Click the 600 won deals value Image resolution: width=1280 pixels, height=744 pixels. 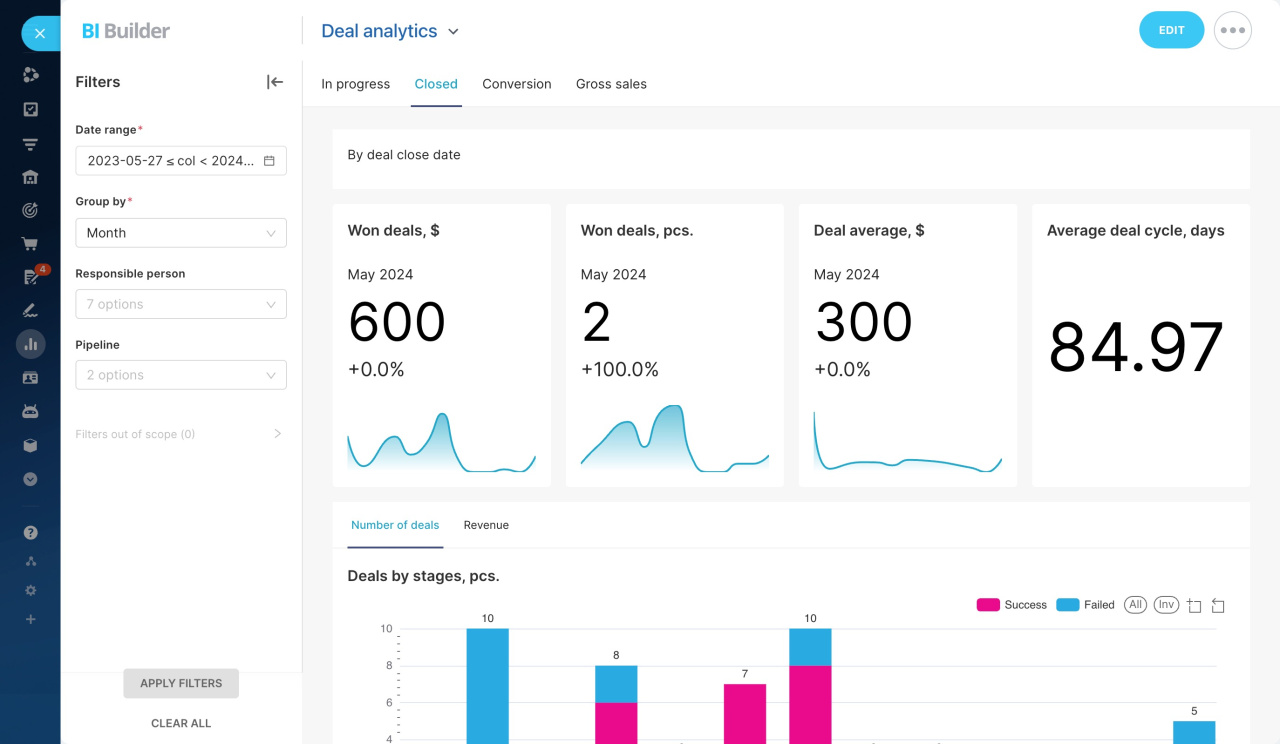pos(397,322)
